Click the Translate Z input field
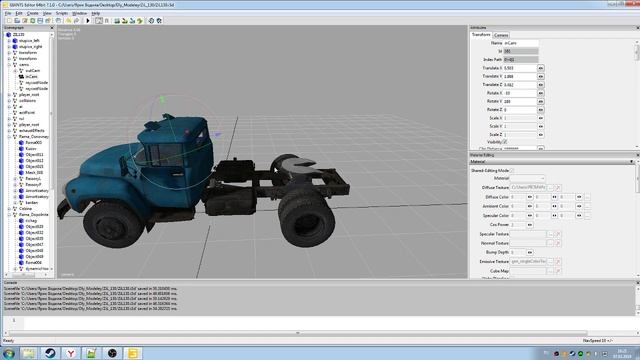This screenshot has width=640, height=360. (x=520, y=85)
